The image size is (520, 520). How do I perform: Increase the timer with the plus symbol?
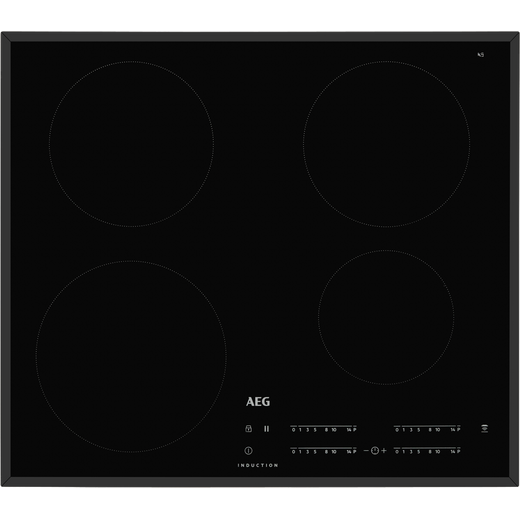[x=384, y=451]
